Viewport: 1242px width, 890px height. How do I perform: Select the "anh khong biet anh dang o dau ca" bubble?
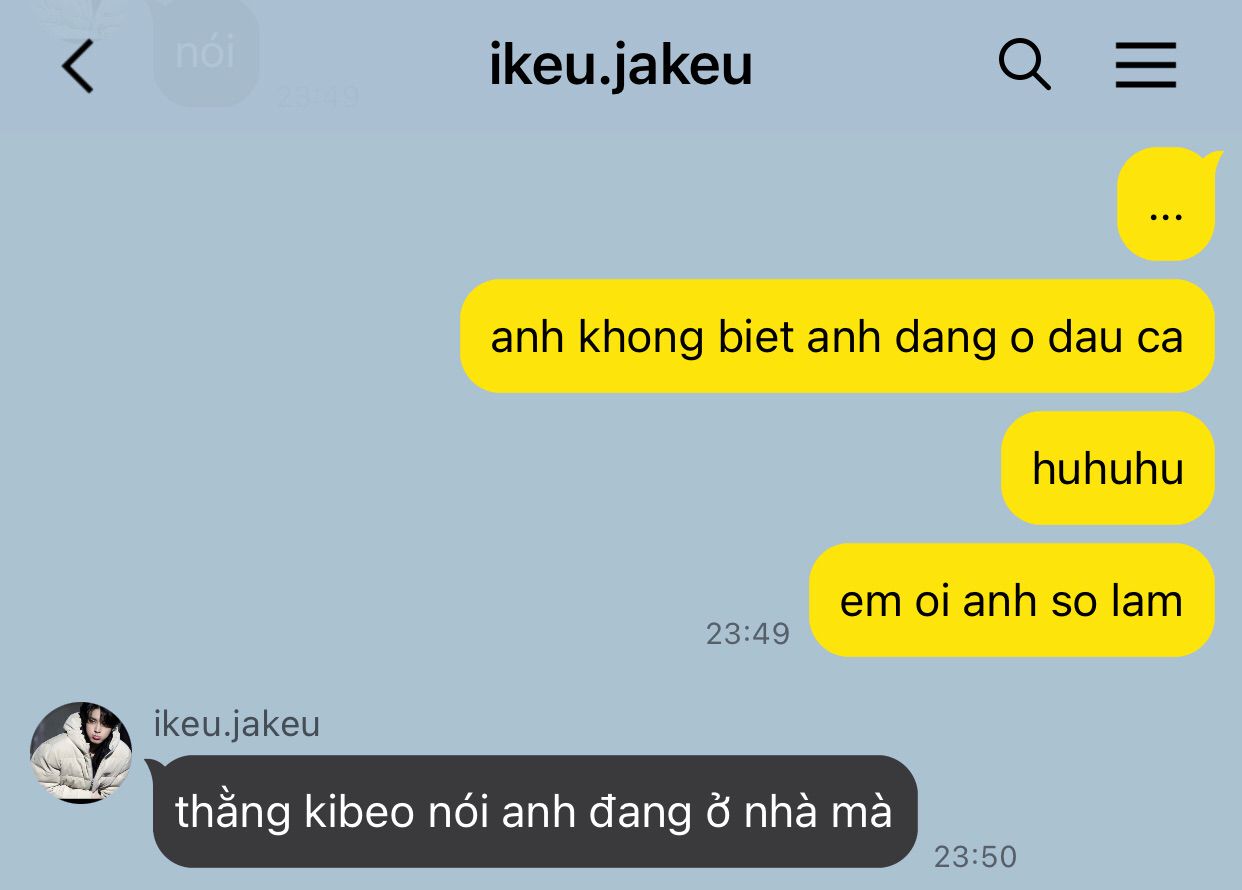point(837,336)
